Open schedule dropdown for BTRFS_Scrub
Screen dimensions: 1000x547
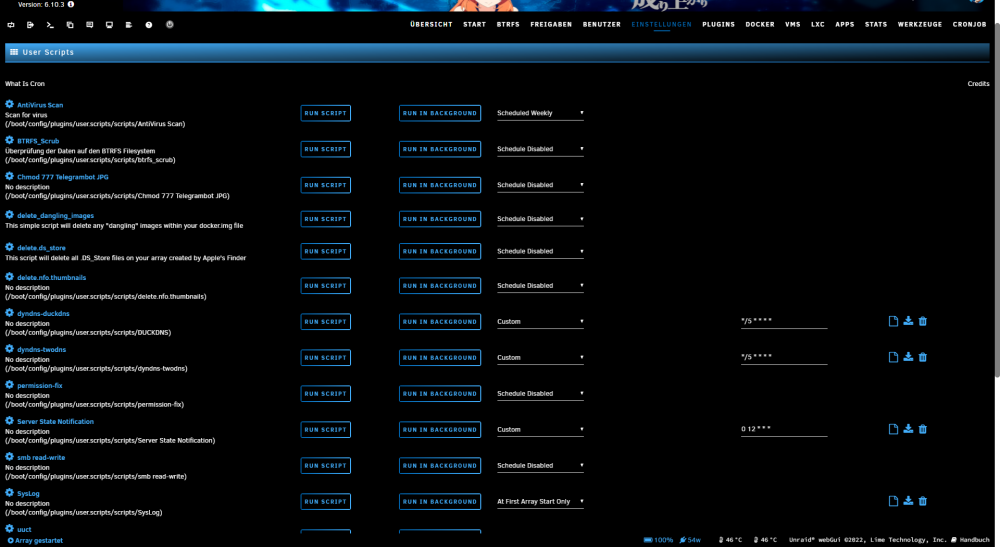pyautogui.click(x=540, y=149)
